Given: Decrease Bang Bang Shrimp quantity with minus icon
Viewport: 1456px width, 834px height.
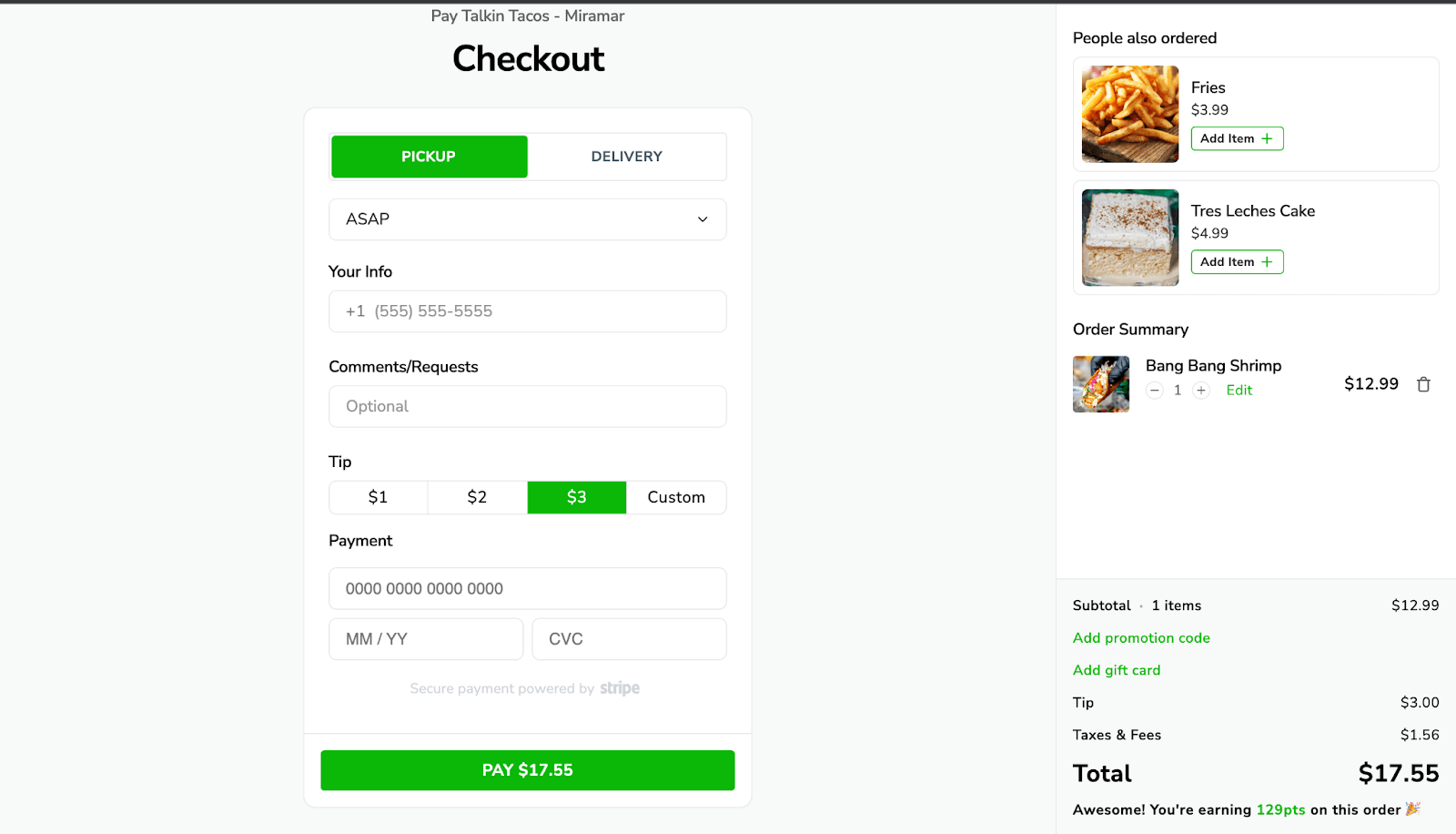Looking at the screenshot, I should click(1155, 391).
